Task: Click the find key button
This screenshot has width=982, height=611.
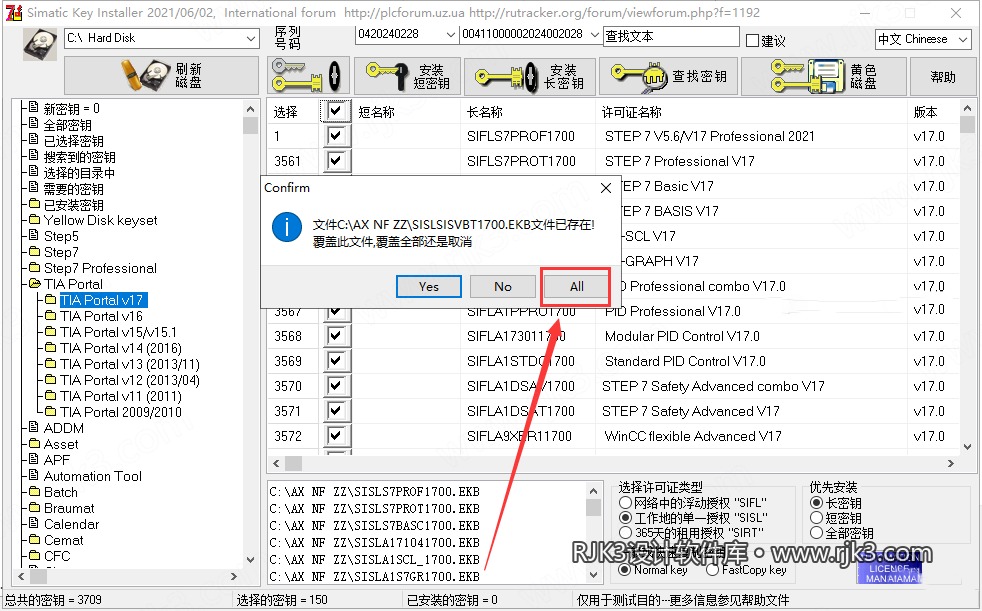Action: [668, 76]
